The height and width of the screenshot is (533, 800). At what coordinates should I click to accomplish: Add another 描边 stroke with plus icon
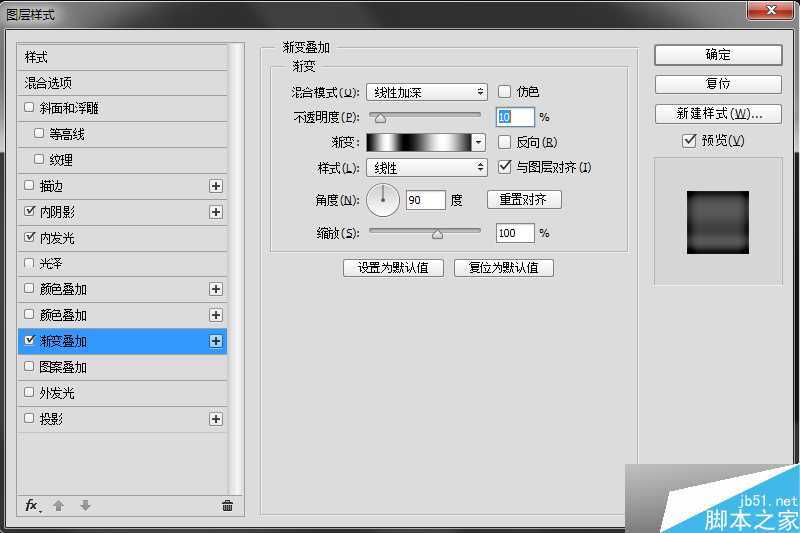[x=216, y=186]
